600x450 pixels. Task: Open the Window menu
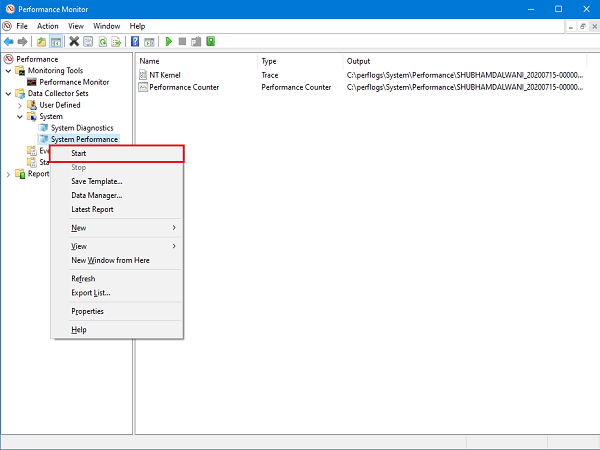[106, 26]
